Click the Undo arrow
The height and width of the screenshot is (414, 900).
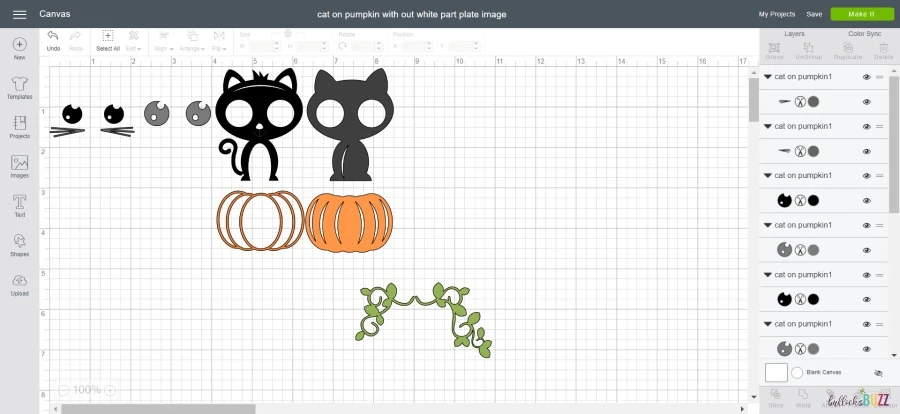53,36
